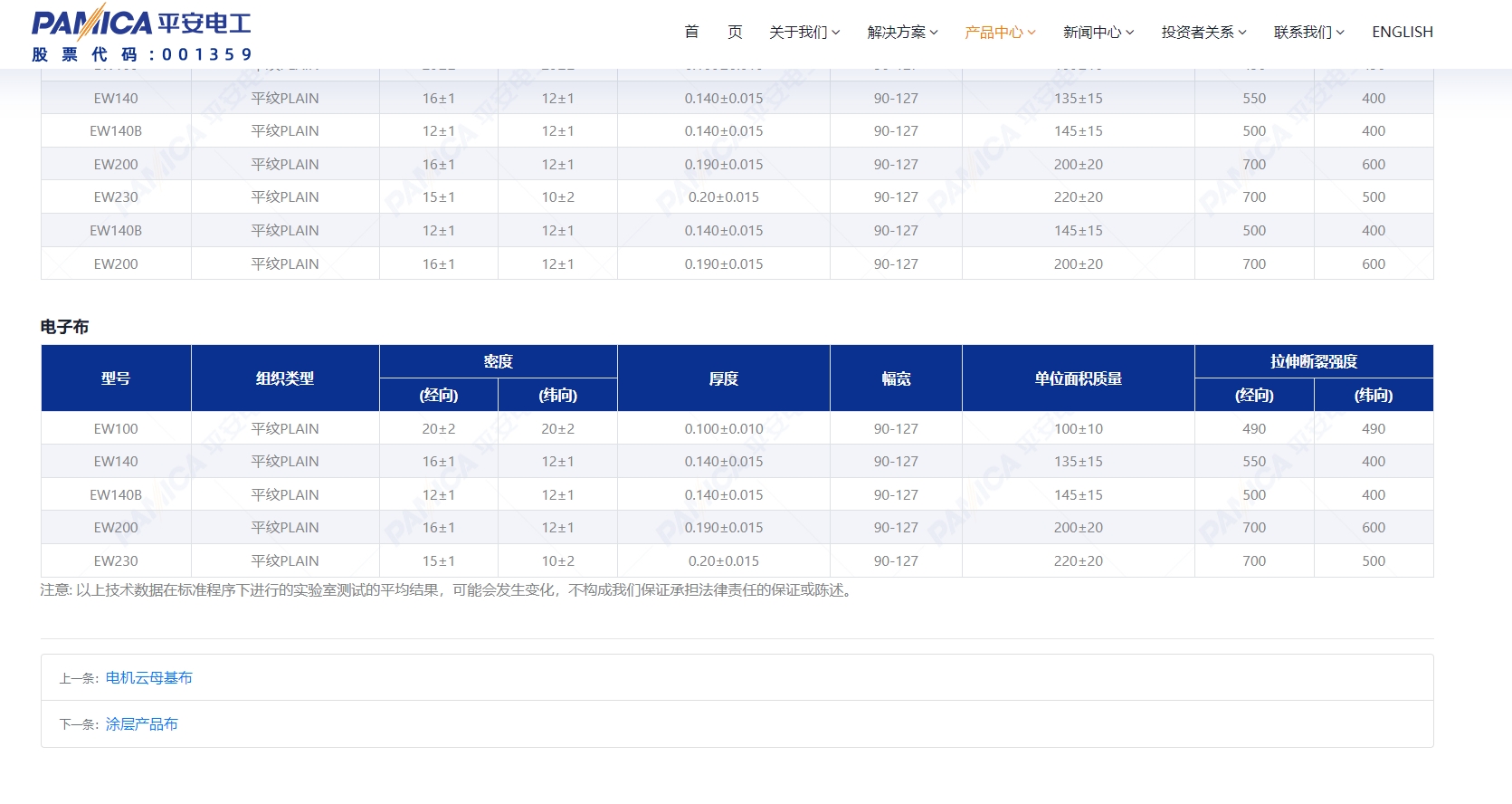Click the 组织类型 column header
This screenshot has height=804, width=1512.
point(285,378)
